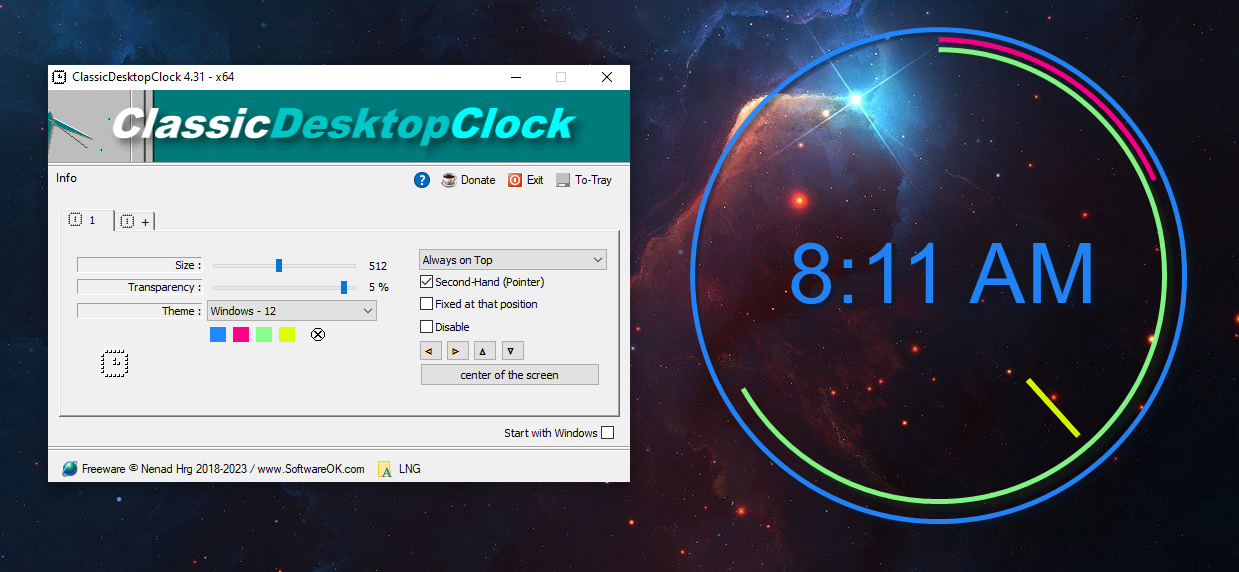1239x572 pixels.
Task: Move clock up with the up arrow button
Action: pyautogui.click(x=484, y=351)
